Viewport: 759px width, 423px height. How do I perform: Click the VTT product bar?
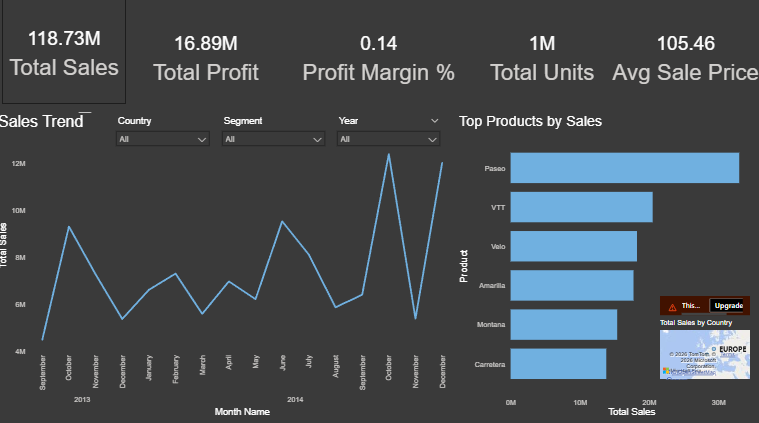click(x=581, y=207)
